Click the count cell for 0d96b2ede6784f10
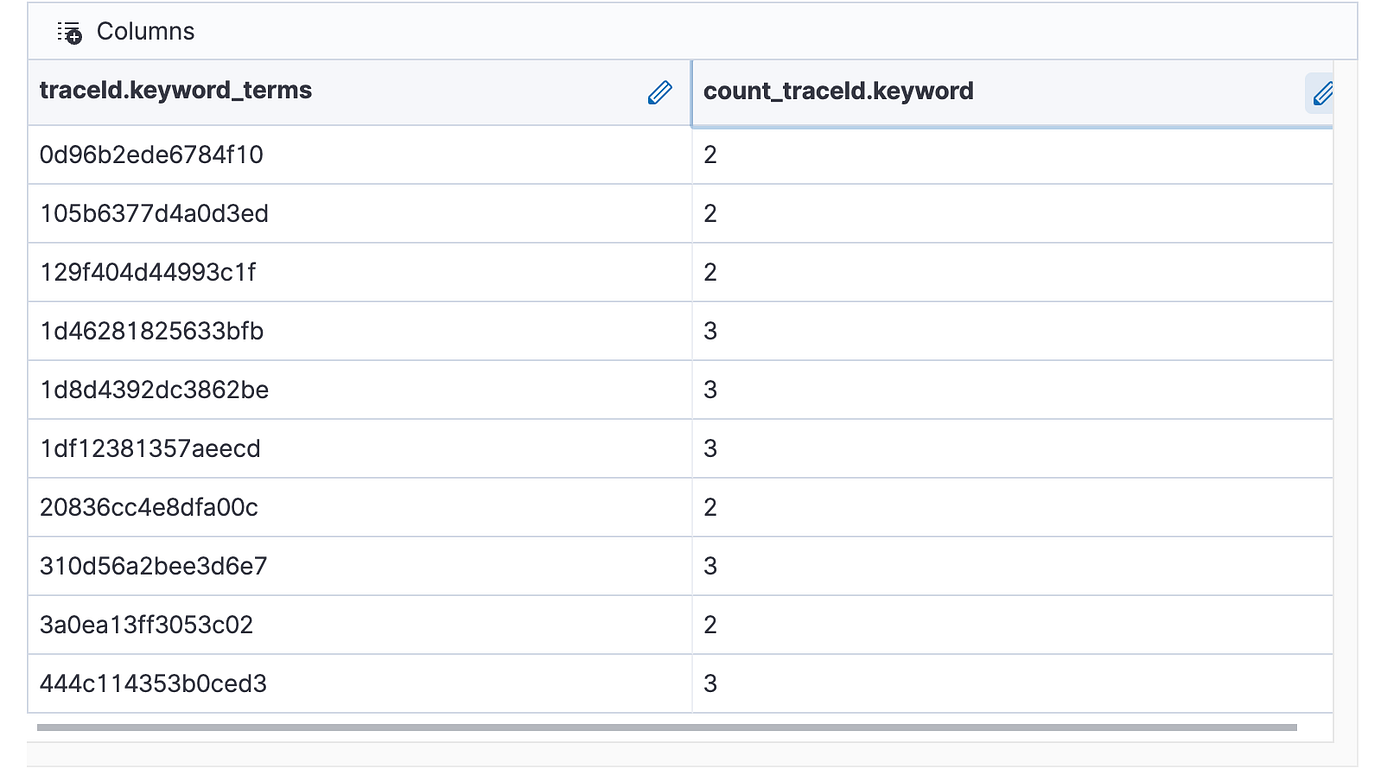1400x774 pixels. pyautogui.click(x=1012, y=155)
